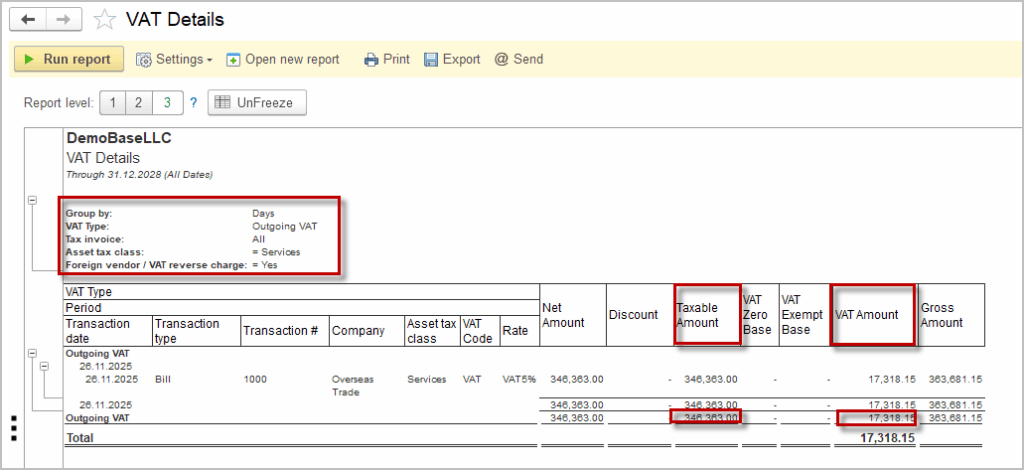Send the report by email
Image resolution: width=1024 pixels, height=470 pixels.
[518, 59]
